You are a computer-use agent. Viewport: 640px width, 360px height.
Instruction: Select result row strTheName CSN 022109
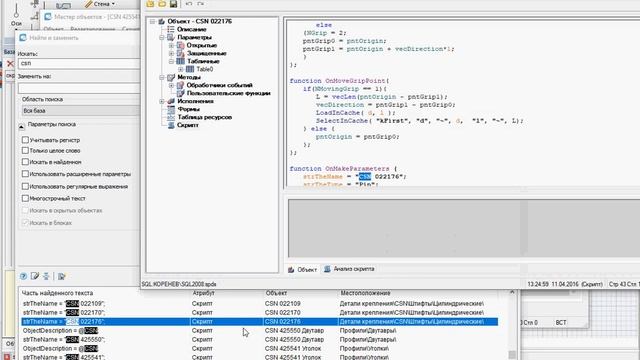click(259, 304)
